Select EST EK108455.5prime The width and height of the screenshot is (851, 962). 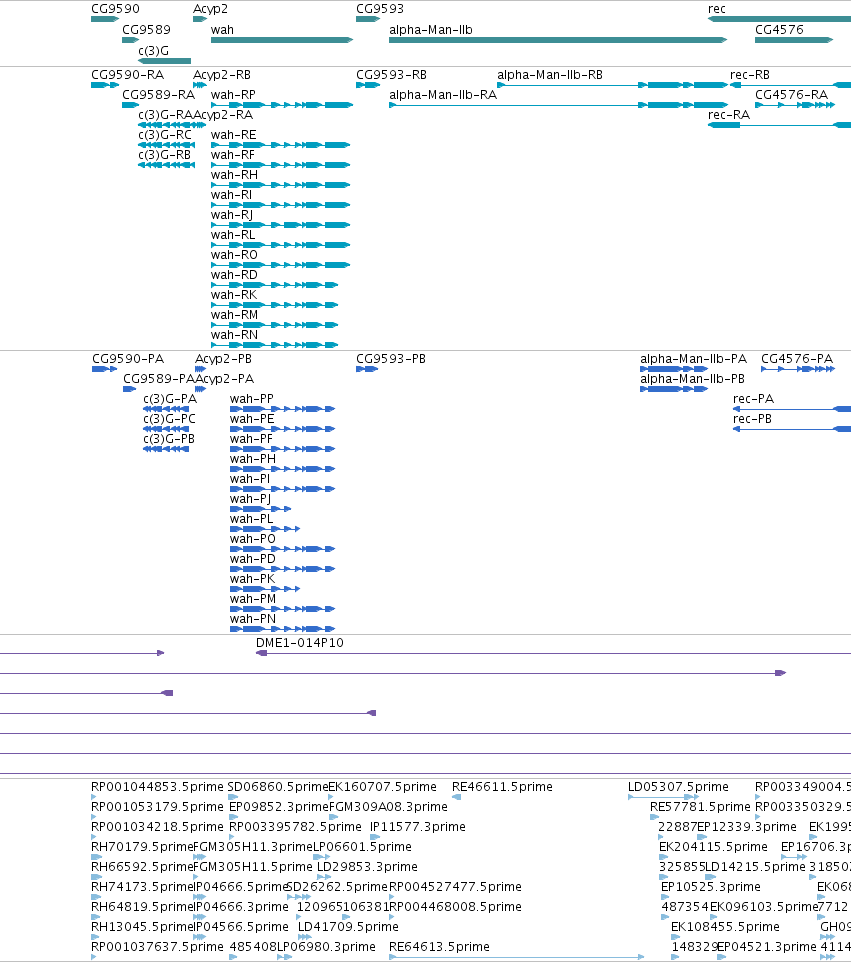click(725, 926)
